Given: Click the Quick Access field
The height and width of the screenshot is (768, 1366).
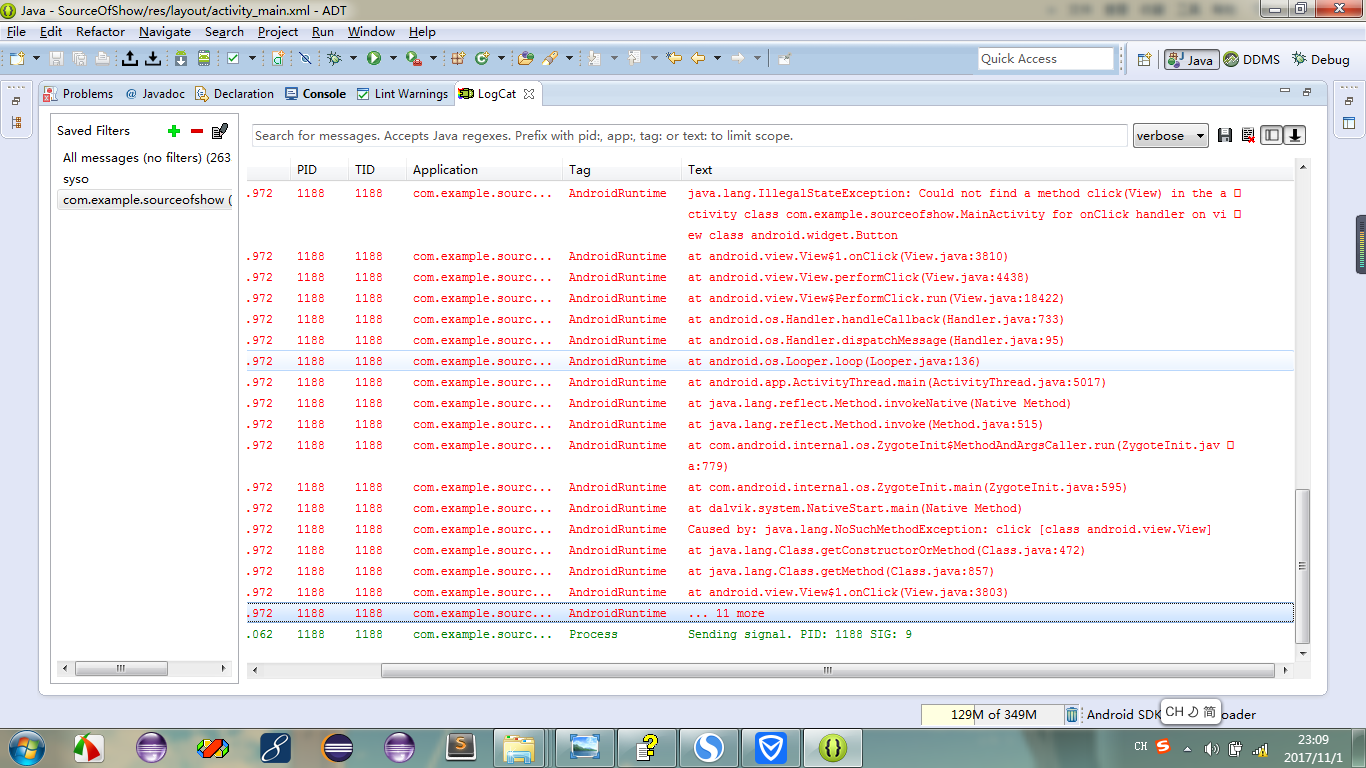Looking at the screenshot, I should 1046,59.
